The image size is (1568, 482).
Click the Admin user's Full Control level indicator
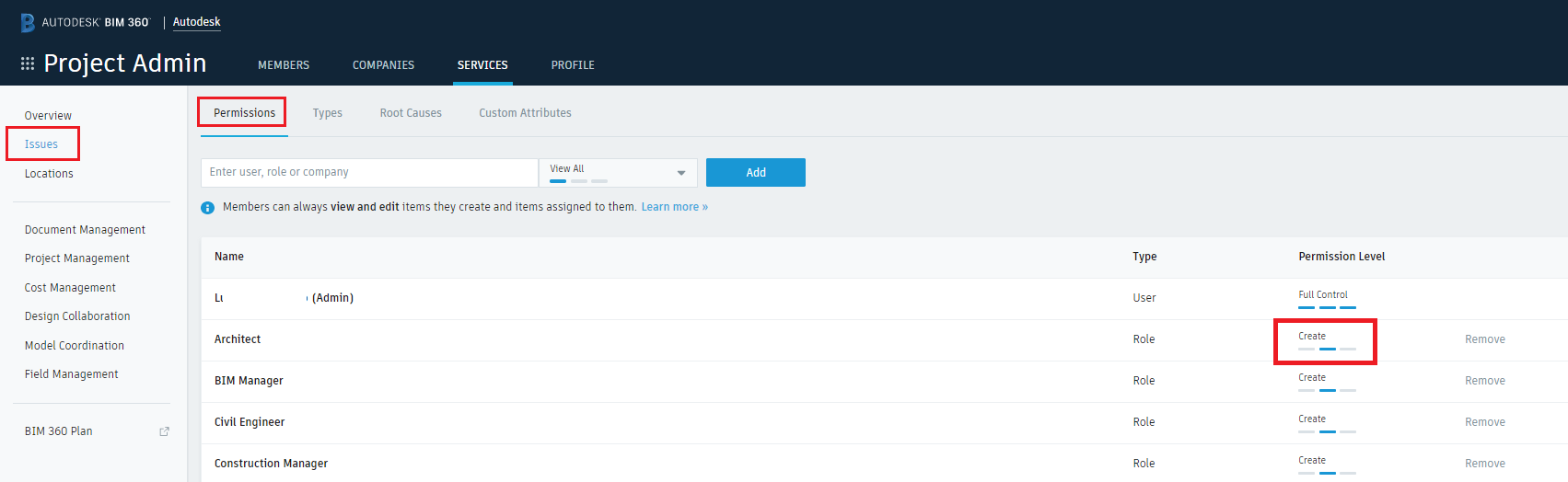[1327, 300]
